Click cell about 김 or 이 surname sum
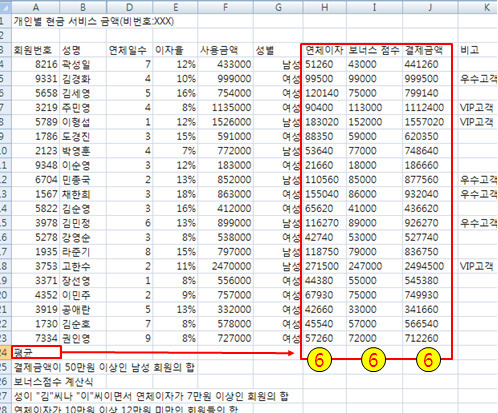Screen dimensions: 498x413 [x=151, y=396]
